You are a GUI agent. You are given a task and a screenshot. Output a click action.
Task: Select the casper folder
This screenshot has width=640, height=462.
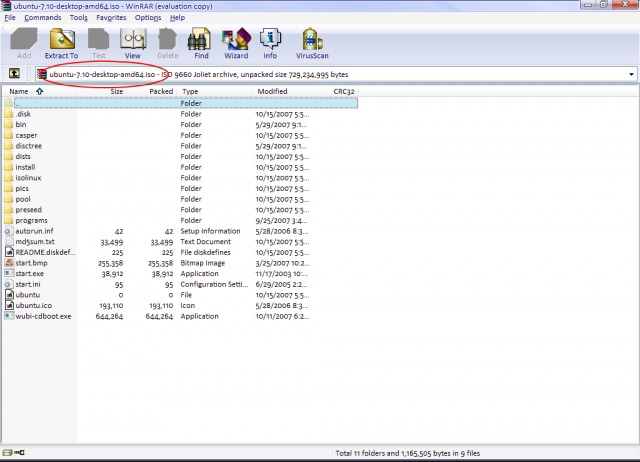pyautogui.click(x=26, y=135)
